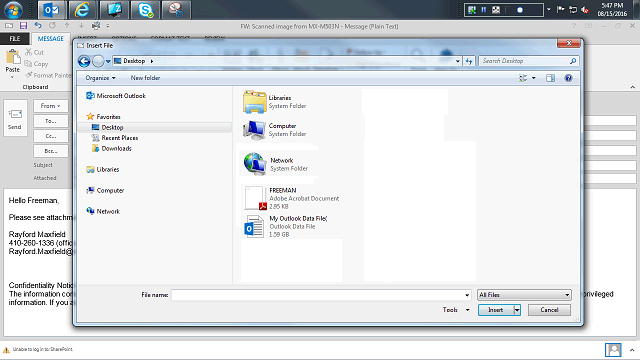
Task: Close the Insert File dialog
Action: click(569, 43)
